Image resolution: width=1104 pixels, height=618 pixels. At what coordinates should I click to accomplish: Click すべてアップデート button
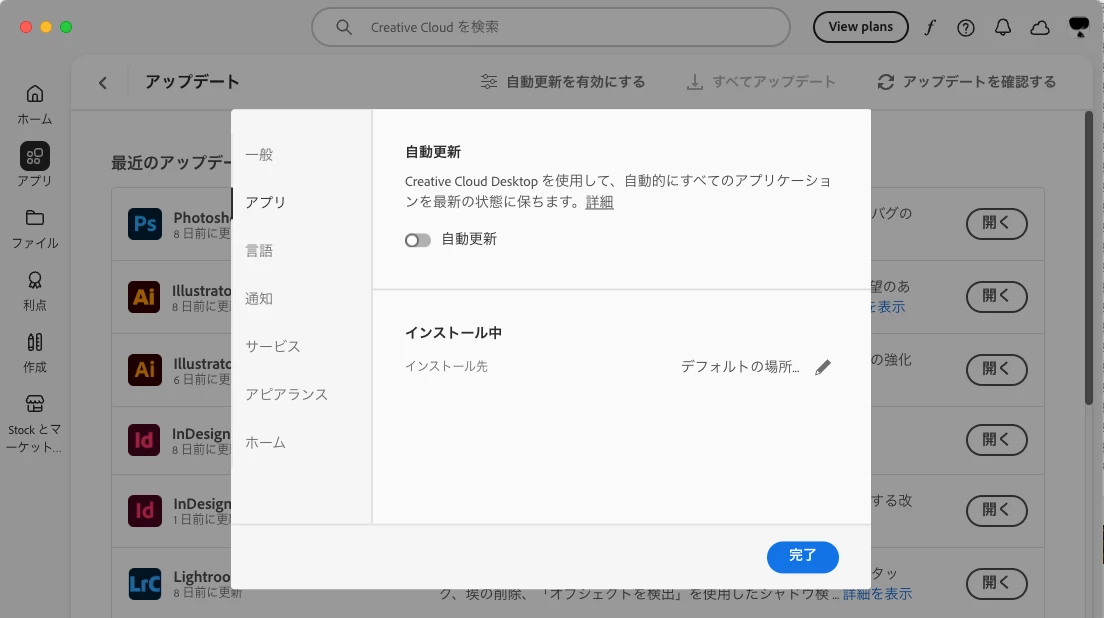click(x=761, y=82)
